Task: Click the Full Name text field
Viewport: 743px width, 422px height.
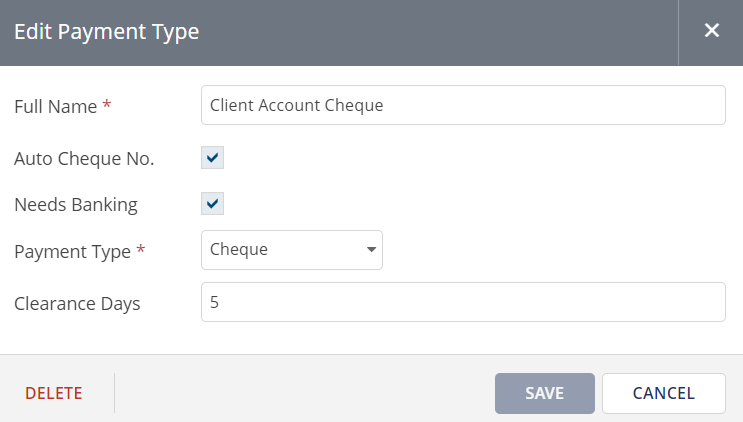Action: tap(463, 105)
